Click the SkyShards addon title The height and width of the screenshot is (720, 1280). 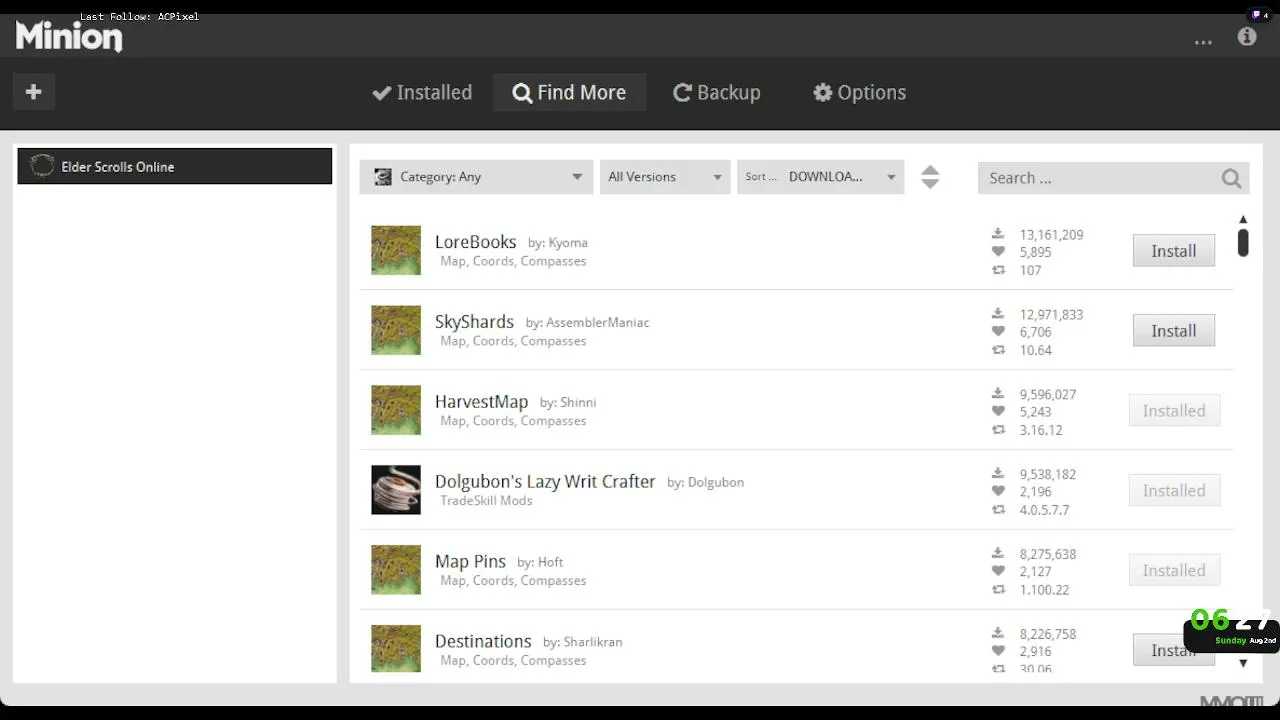click(474, 322)
